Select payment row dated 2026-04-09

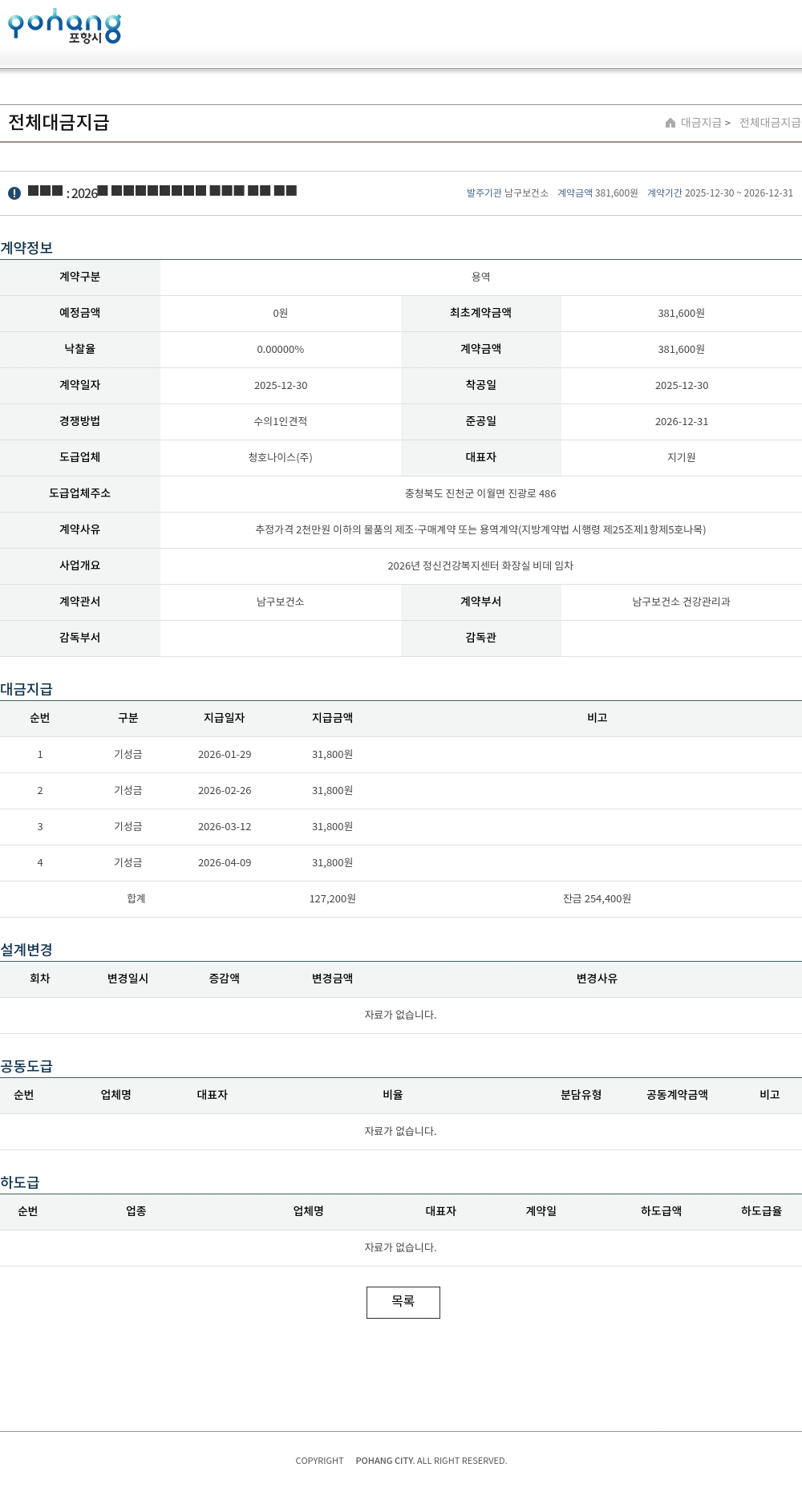coord(225,863)
